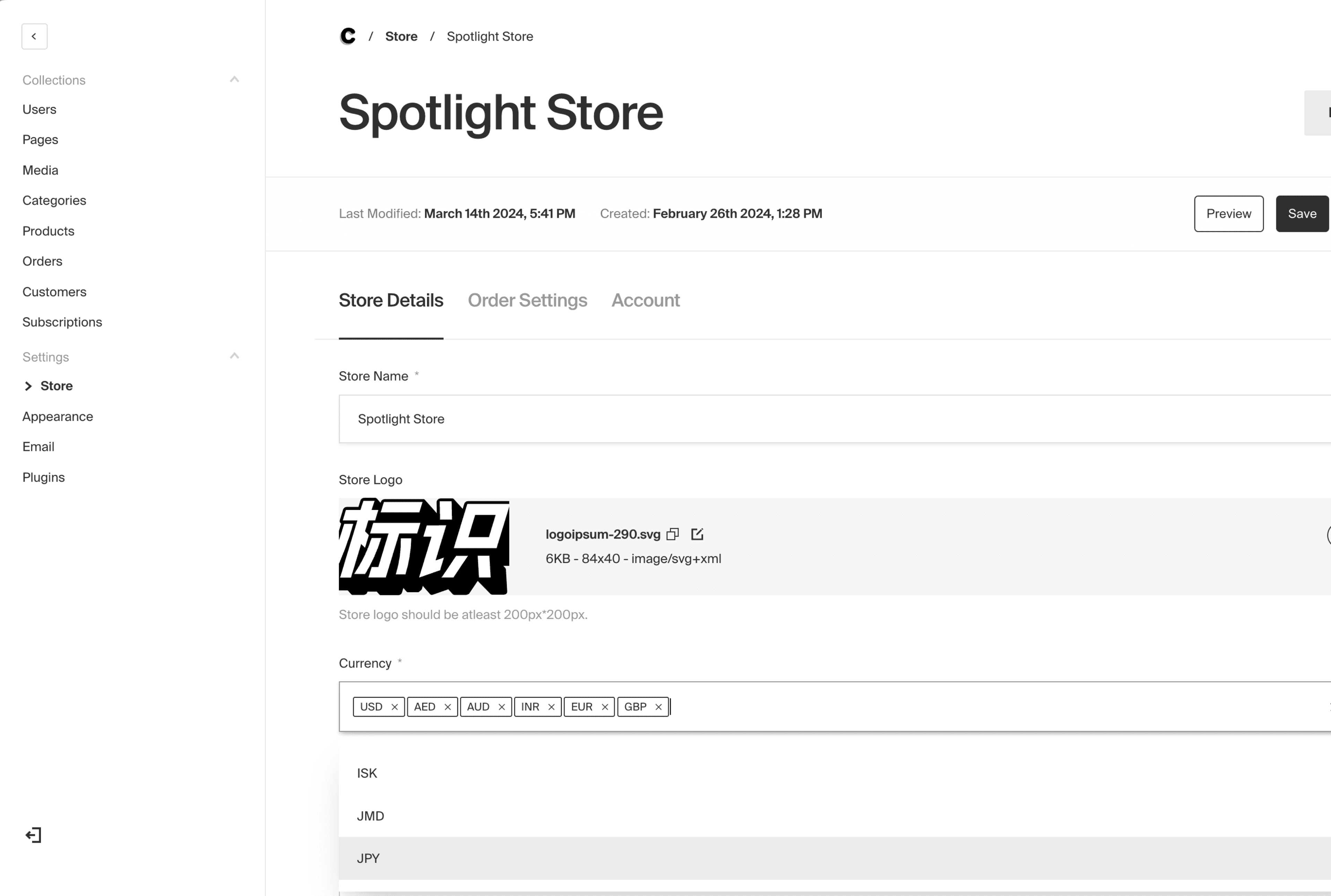Remove the USD currency tag
The image size is (1331, 896).
394,707
